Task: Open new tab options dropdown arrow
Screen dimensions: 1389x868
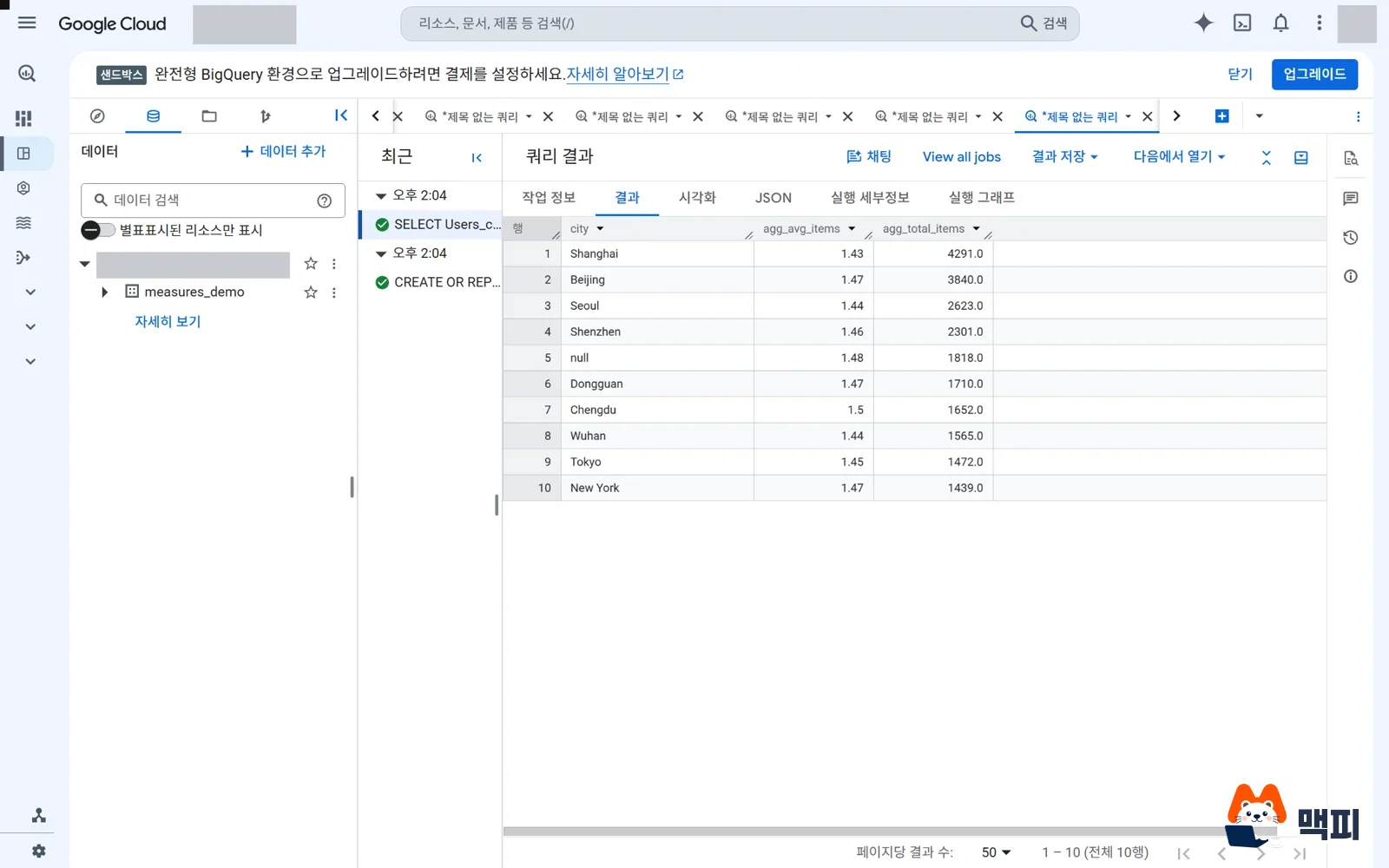Action: 1259,116
